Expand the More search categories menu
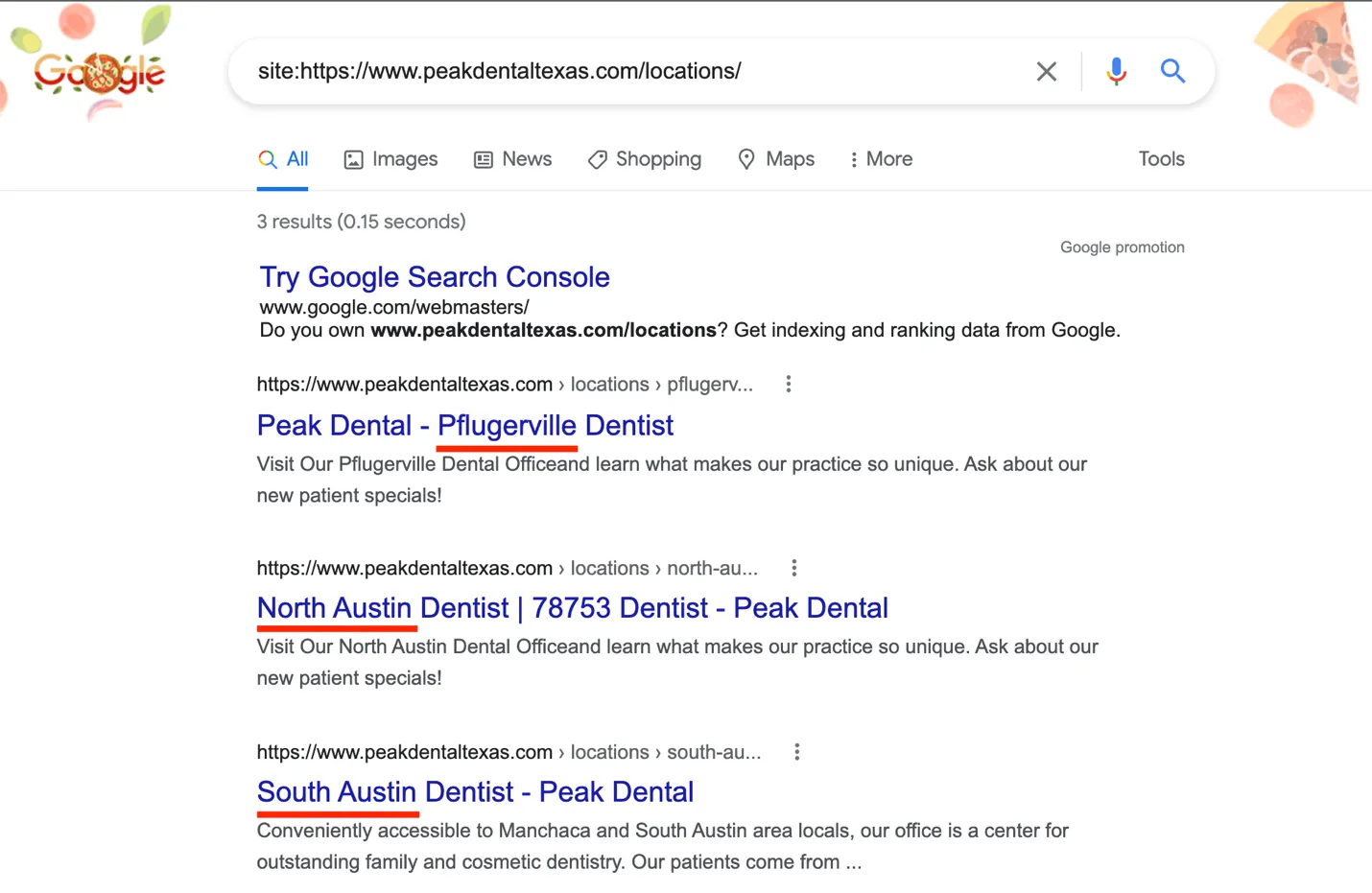1372x893 pixels. click(x=881, y=159)
